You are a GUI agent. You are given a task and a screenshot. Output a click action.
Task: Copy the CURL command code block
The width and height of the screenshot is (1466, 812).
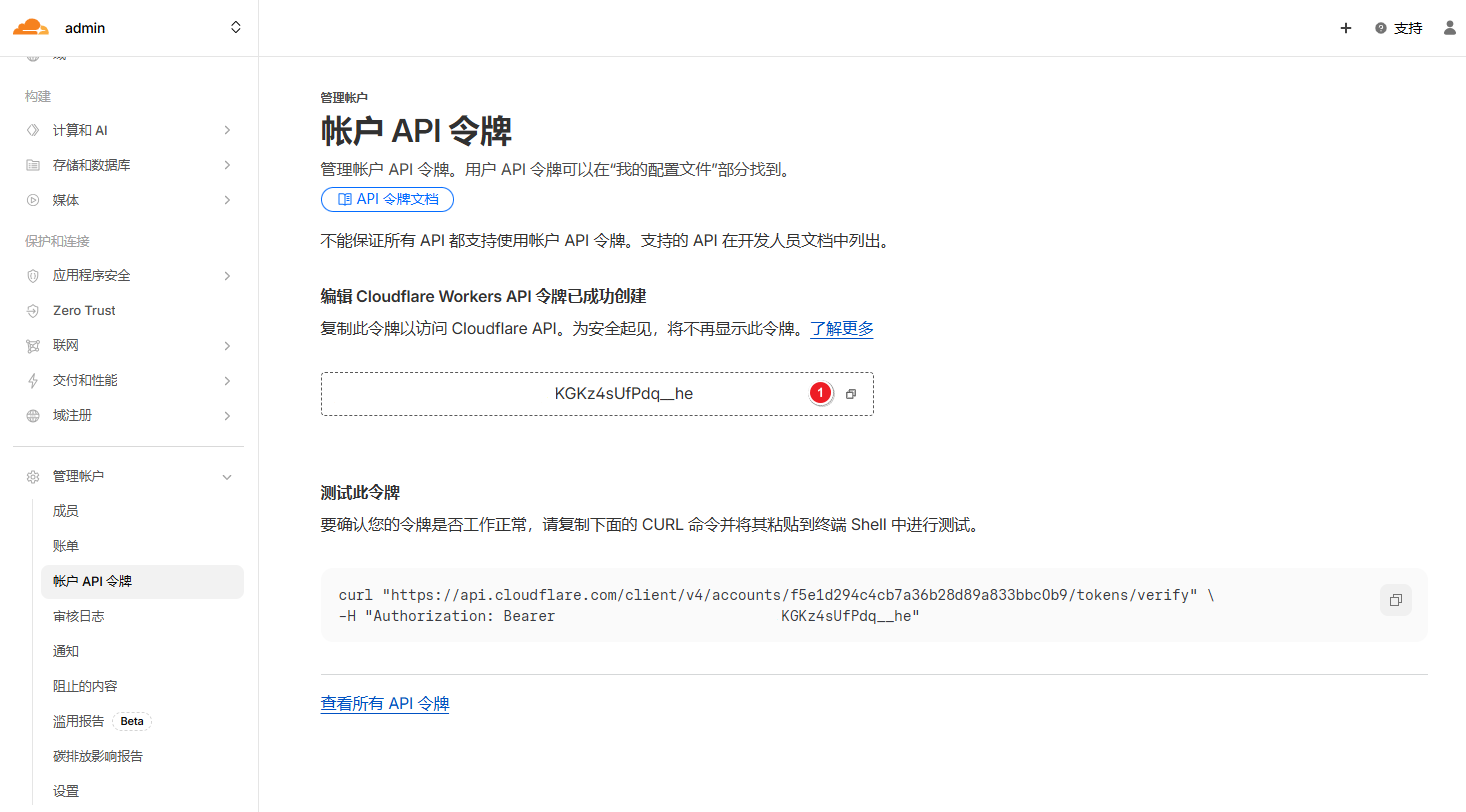coord(1395,600)
